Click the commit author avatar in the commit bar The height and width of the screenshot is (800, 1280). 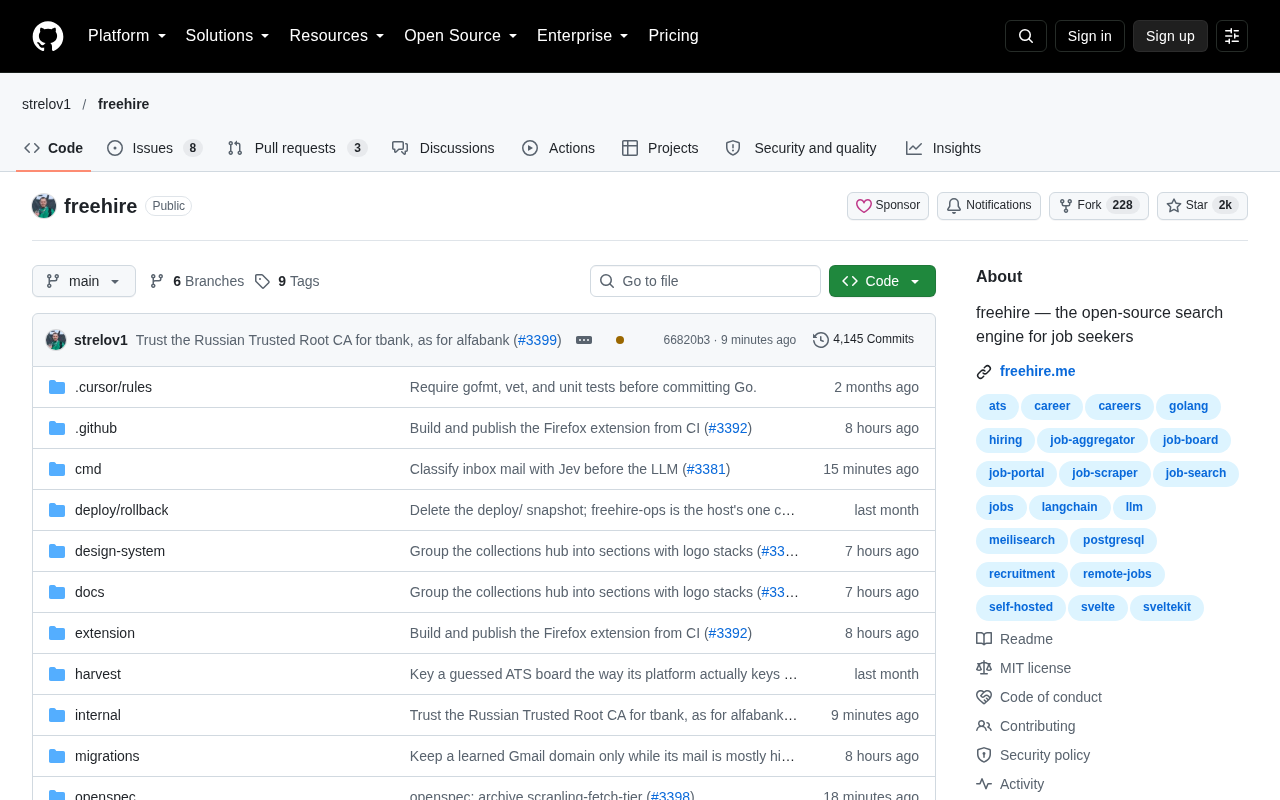[56, 340]
